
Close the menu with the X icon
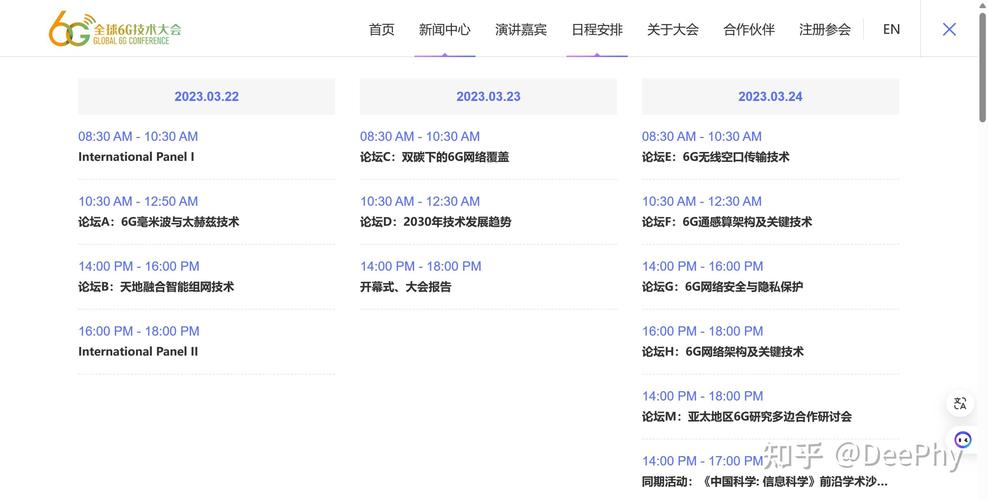949,29
